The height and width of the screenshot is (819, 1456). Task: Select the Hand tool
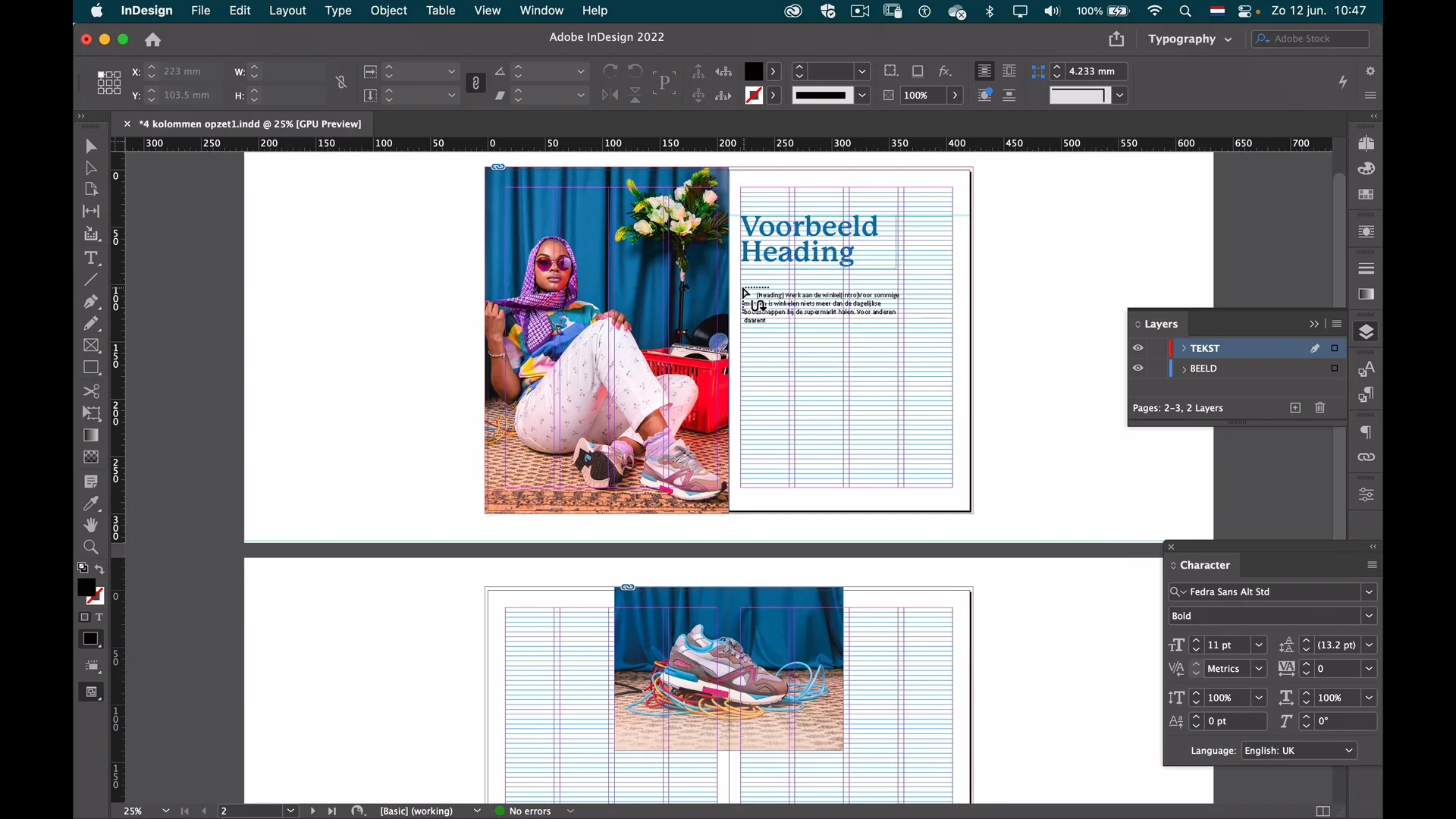pyautogui.click(x=91, y=525)
